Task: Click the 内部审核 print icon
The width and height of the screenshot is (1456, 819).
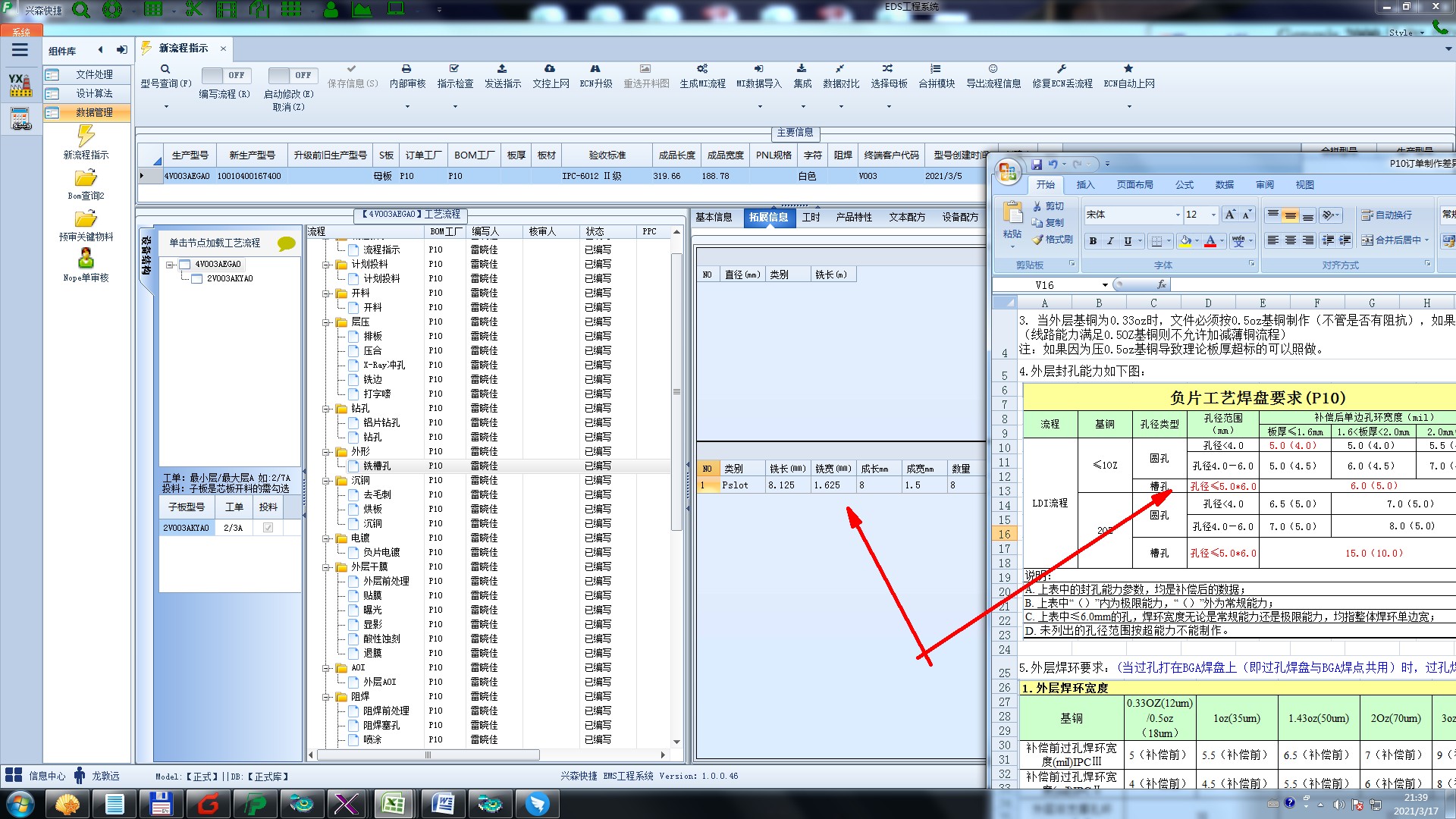Action: [x=406, y=69]
